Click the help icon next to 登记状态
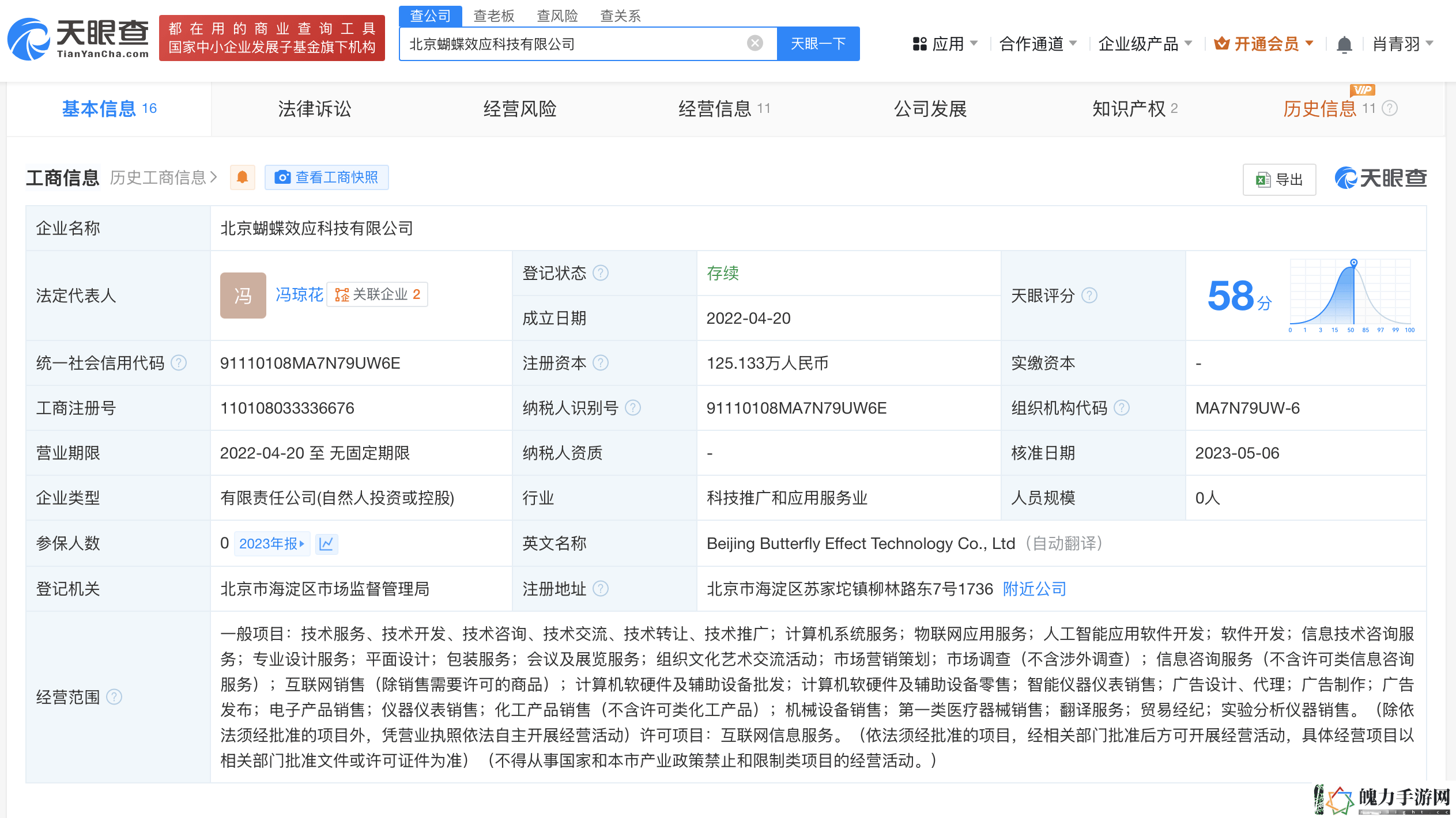 click(601, 272)
